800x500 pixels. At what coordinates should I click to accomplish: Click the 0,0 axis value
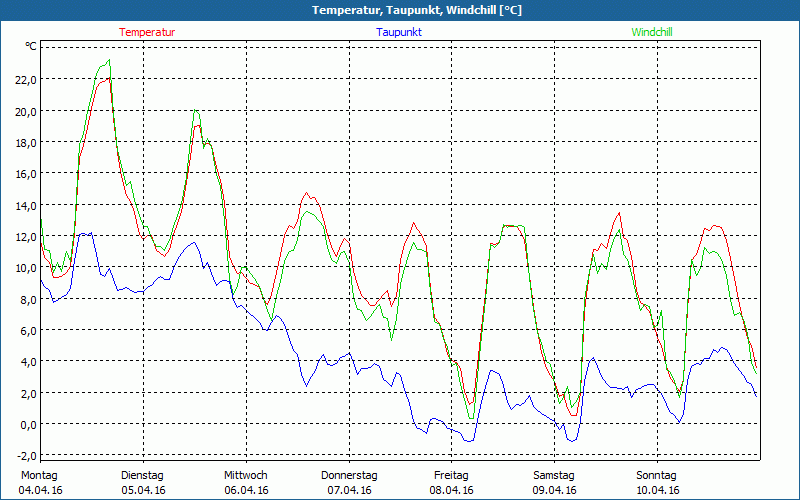tap(29, 424)
